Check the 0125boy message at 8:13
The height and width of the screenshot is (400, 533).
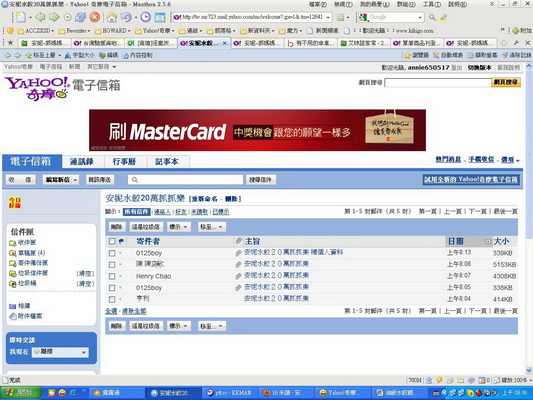[x=112, y=253]
